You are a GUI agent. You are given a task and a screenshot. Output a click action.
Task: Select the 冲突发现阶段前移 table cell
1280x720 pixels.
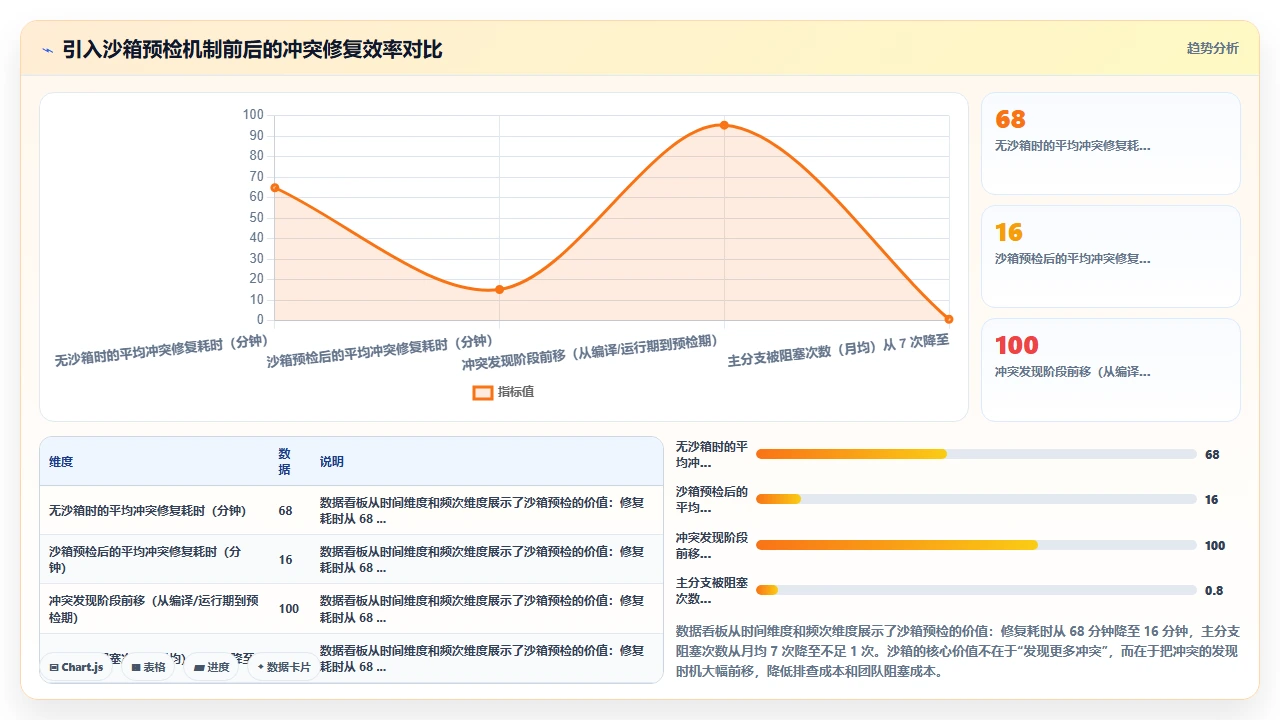[154, 609]
